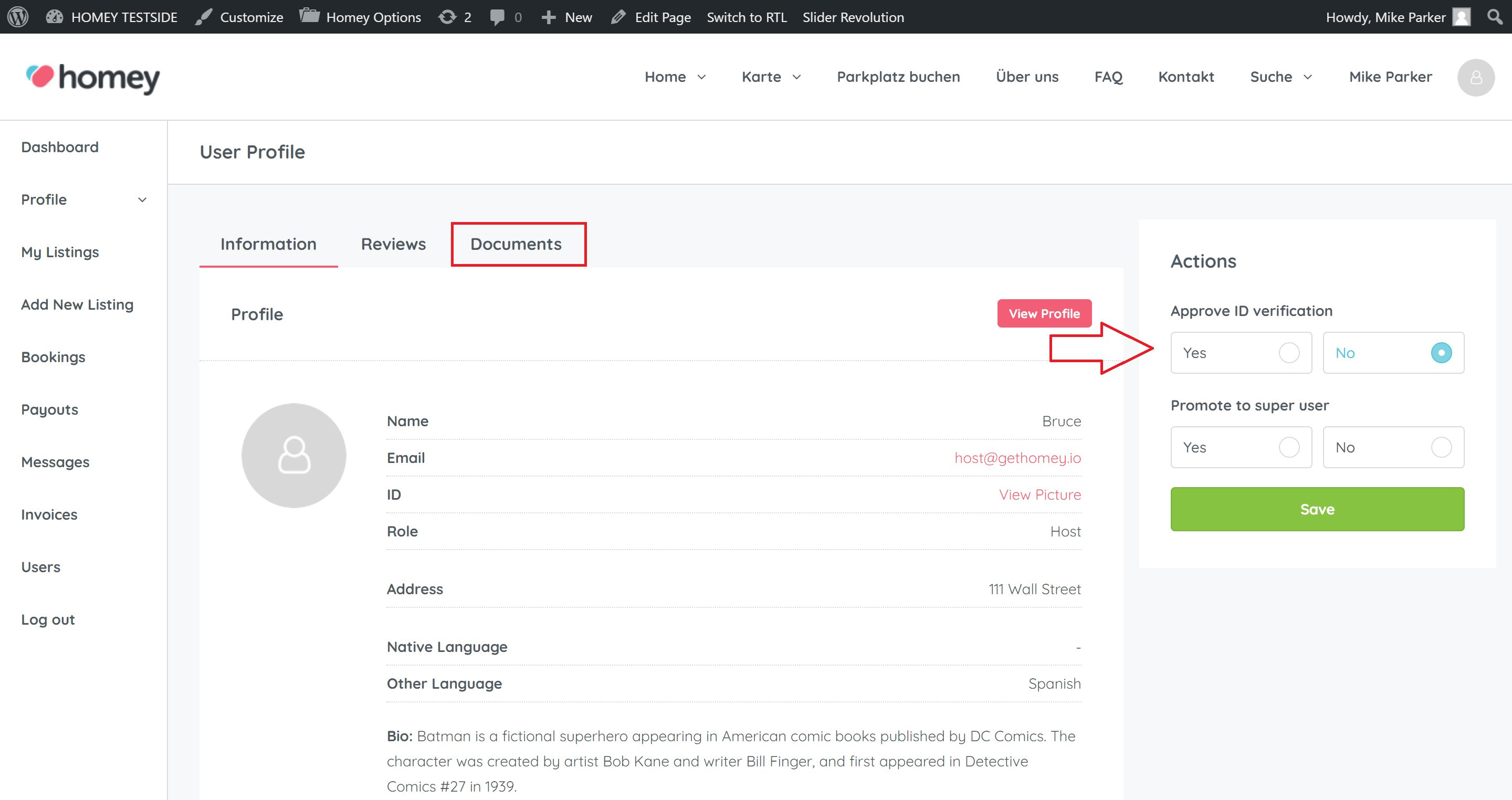Open Add New Listing in sidebar
This screenshot has height=800, width=1512.
point(78,304)
